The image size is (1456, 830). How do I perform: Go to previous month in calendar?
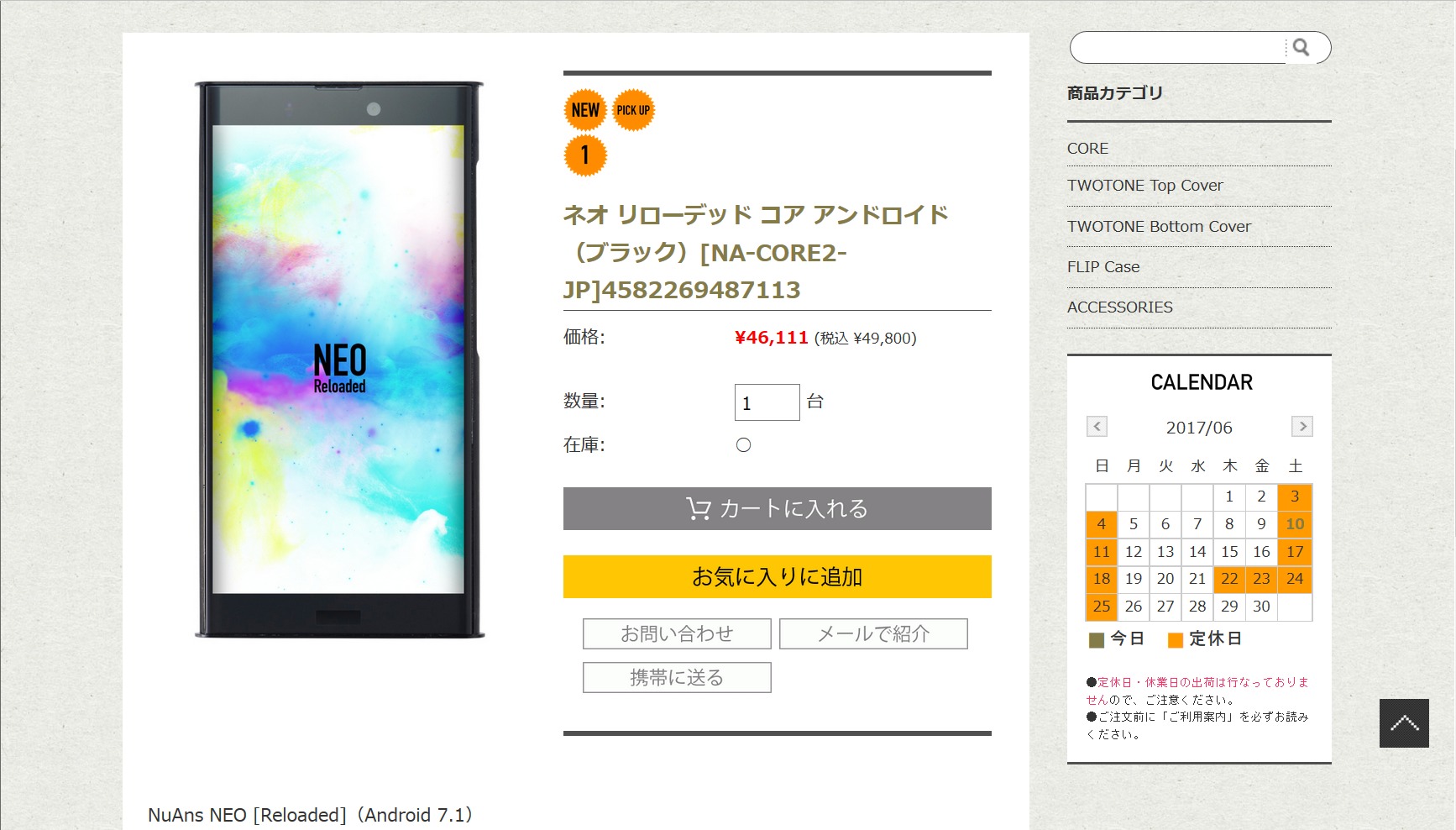click(1097, 427)
